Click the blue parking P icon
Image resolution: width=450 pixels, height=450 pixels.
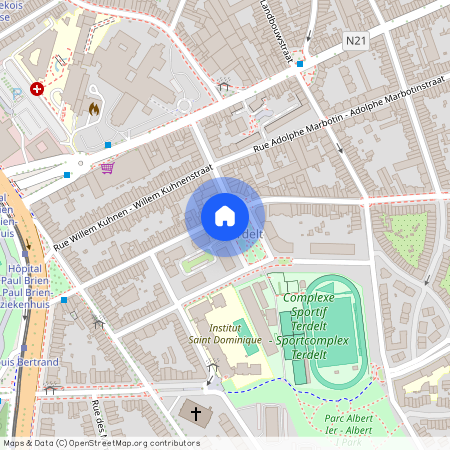click(17, 94)
